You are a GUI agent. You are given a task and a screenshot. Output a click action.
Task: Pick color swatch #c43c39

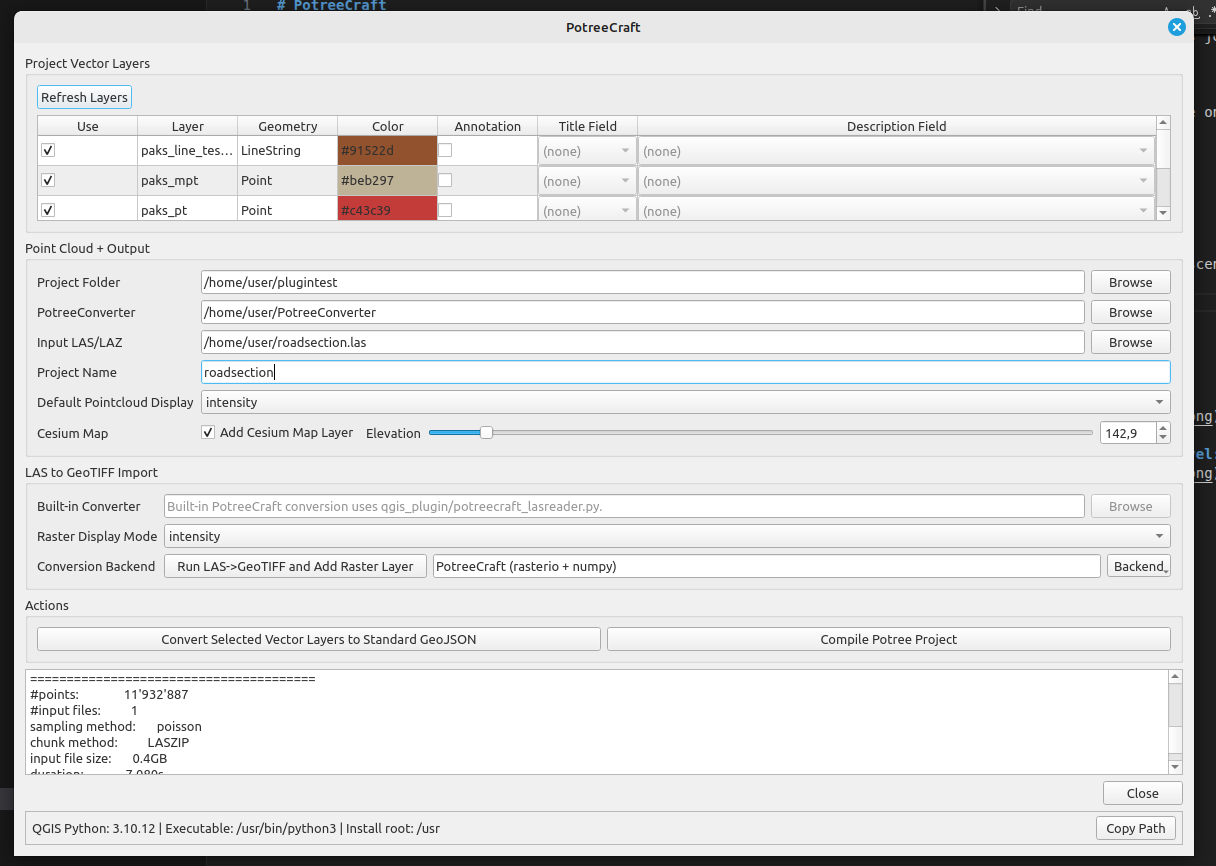[388, 209]
